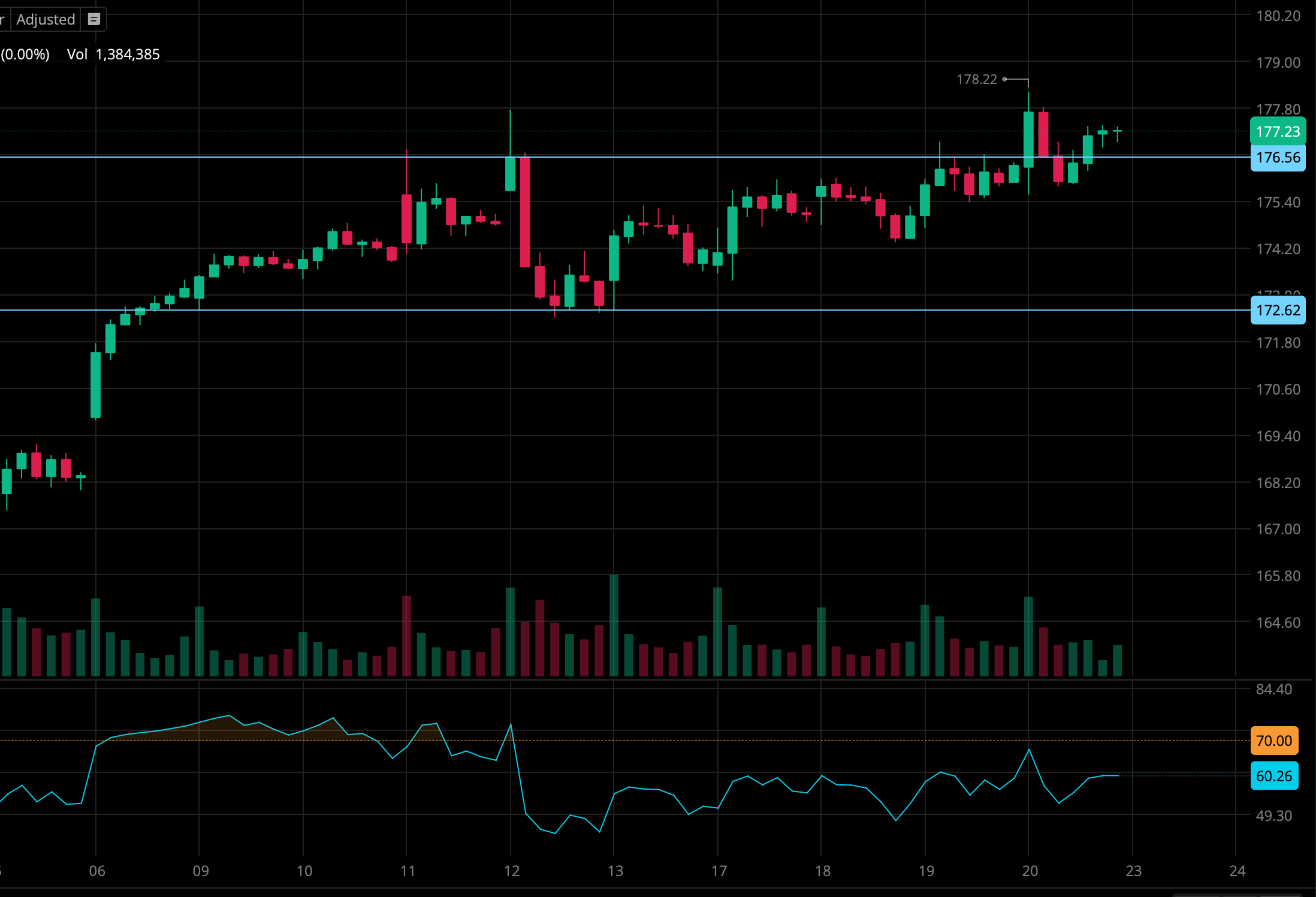Click the 84.40 RSI axis label

pos(1274,689)
